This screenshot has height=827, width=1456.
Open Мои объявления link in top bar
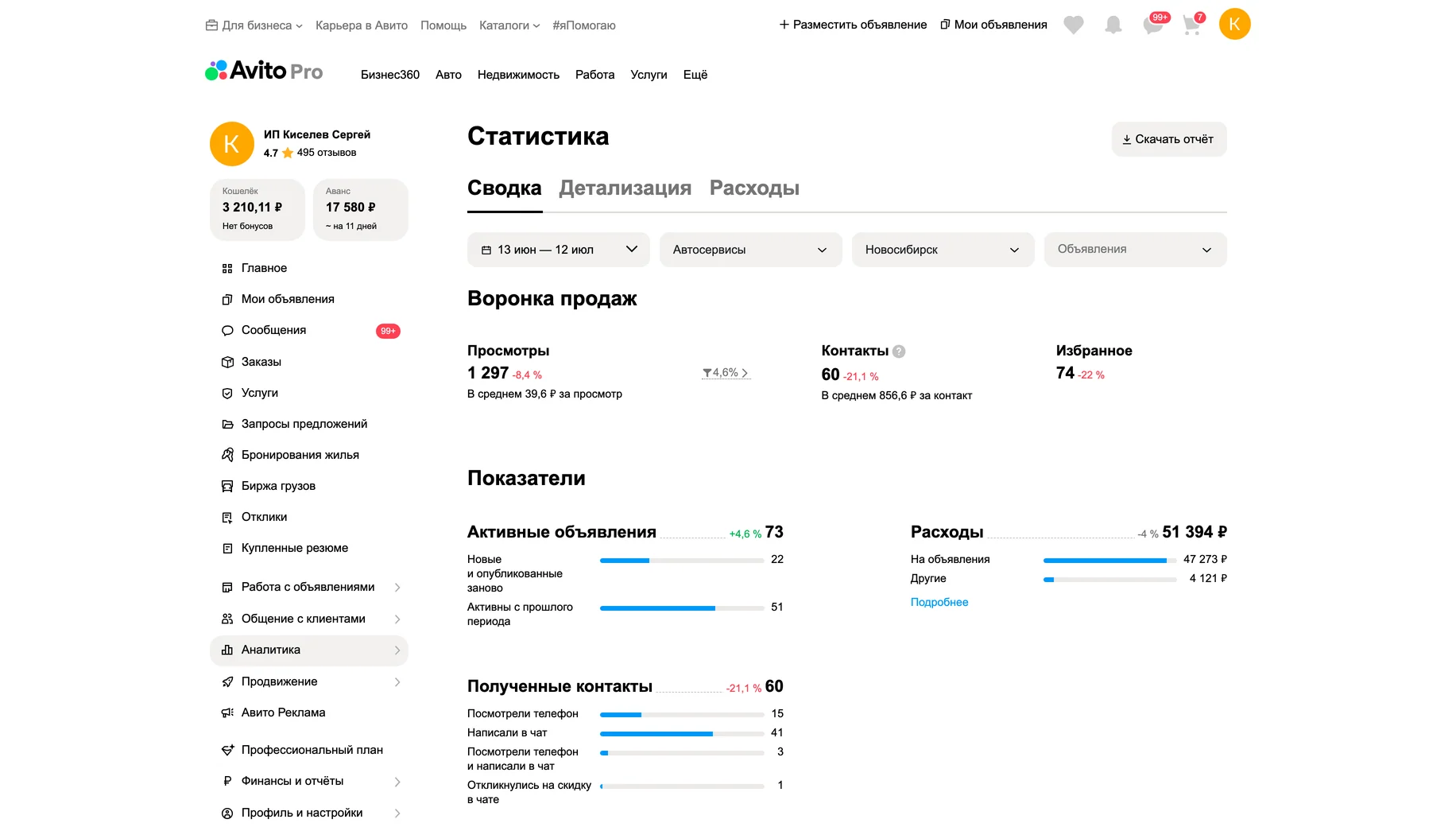click(x=993, y=25)
